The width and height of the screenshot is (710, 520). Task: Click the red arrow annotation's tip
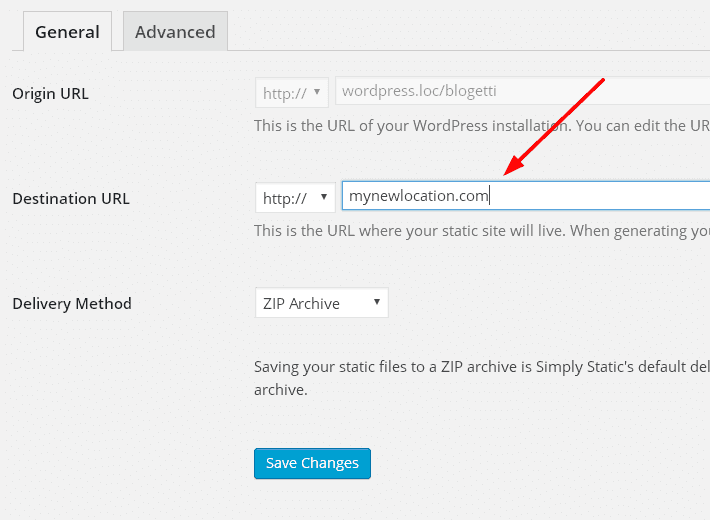pos(506,176)
